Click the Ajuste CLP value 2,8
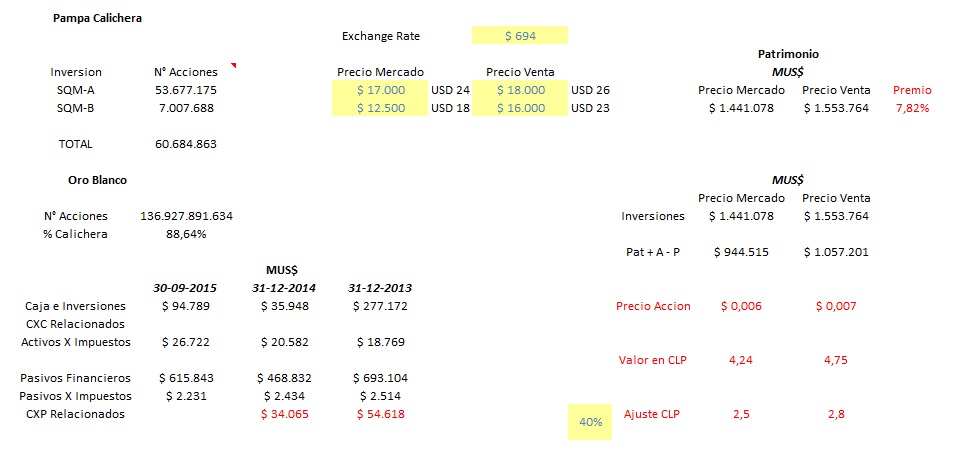Image resolution: width=954 pixels, height=467 pixels. coord(836,414)
